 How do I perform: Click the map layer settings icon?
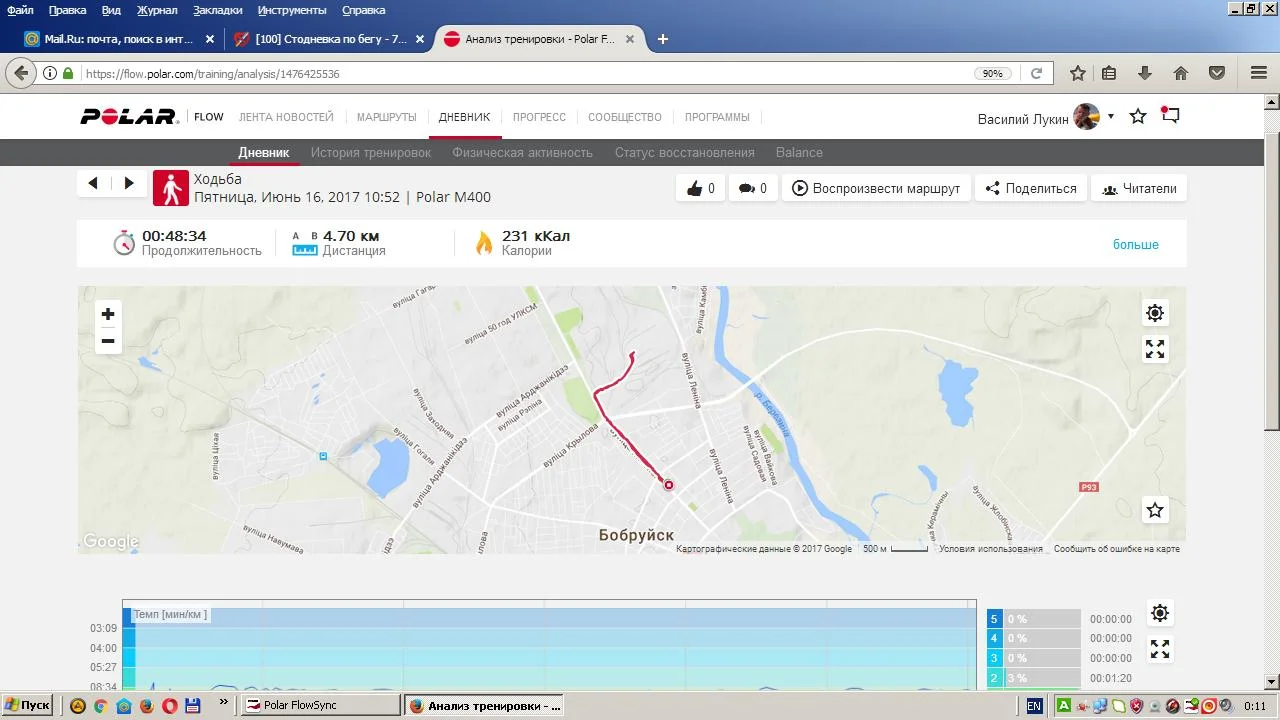1155,313
